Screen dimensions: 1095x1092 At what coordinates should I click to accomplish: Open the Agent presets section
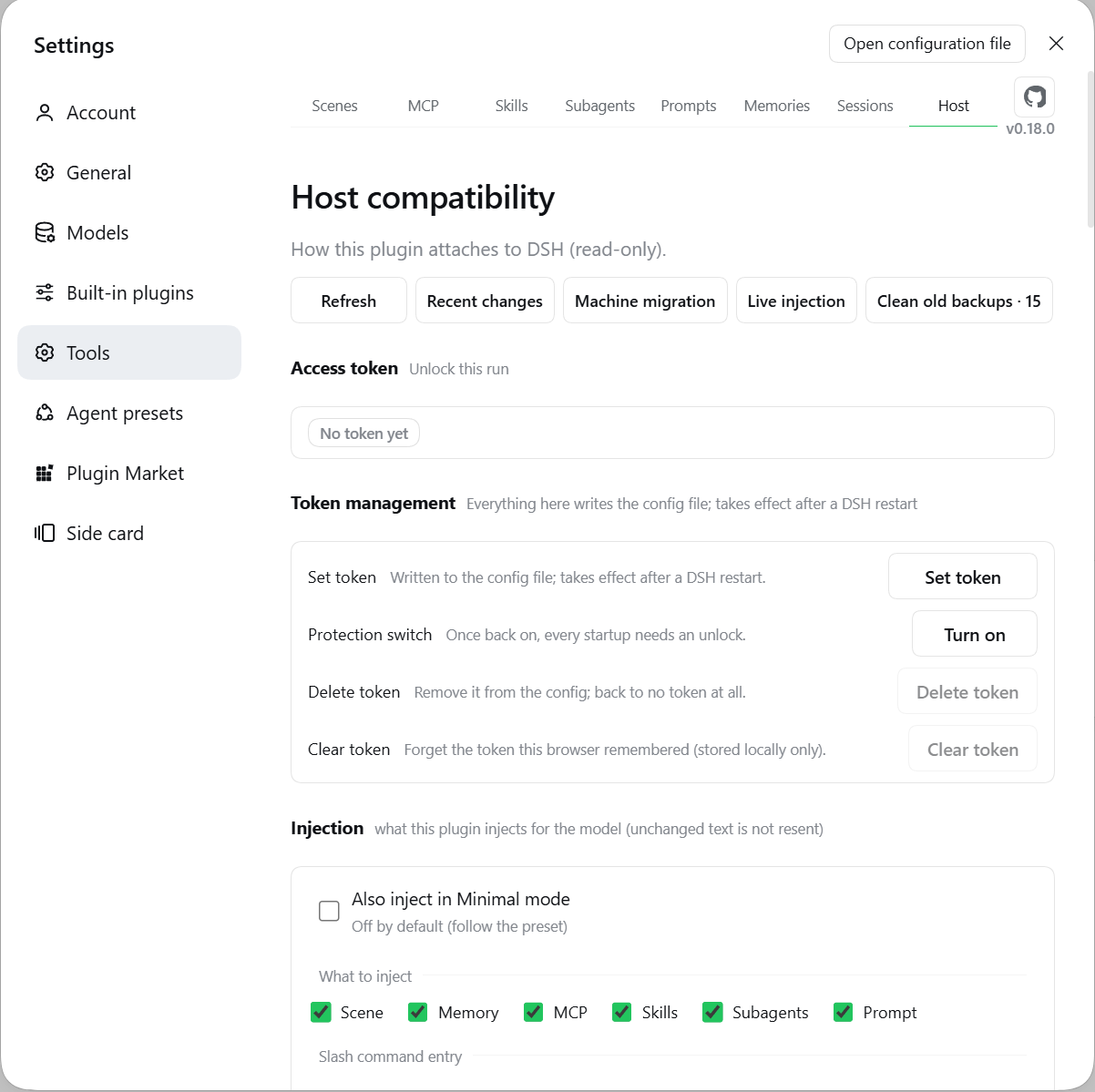tap(129, 413)
